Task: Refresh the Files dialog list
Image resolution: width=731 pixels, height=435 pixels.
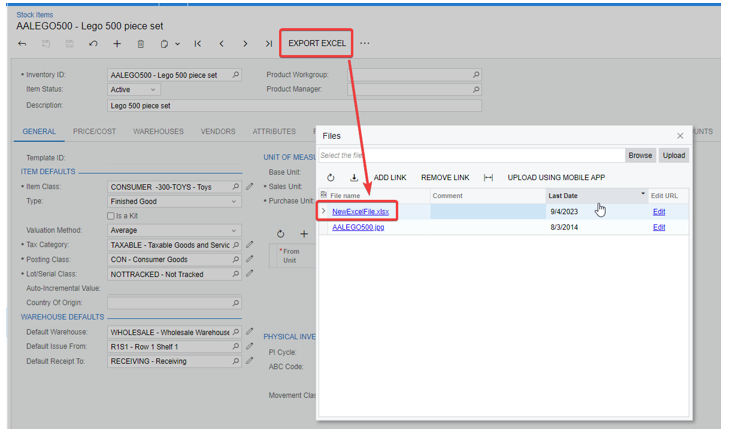Action: coord(331,177)
